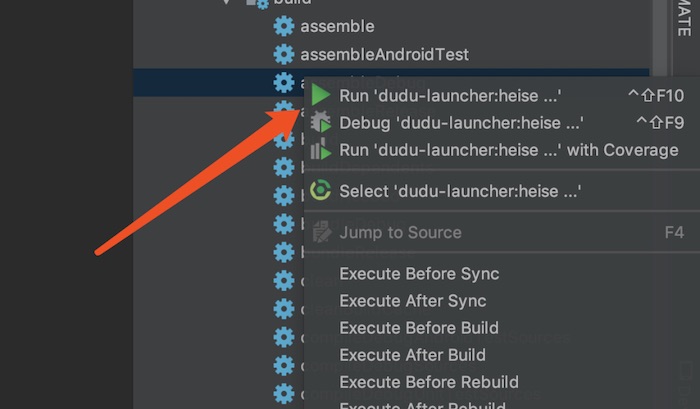Collapse the build folder tree node
This screenshot has width=700, height=409.
[x=228, y=3]
